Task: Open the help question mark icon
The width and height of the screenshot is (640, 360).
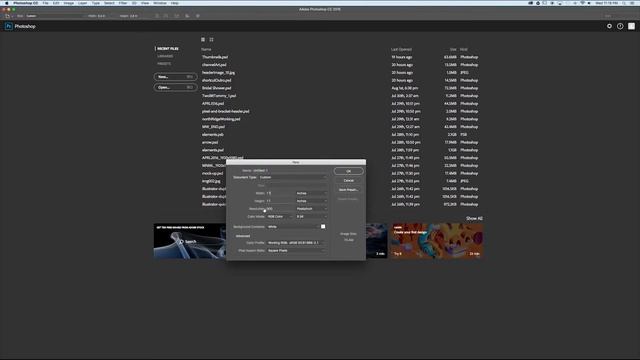Action: coord(620,26)
